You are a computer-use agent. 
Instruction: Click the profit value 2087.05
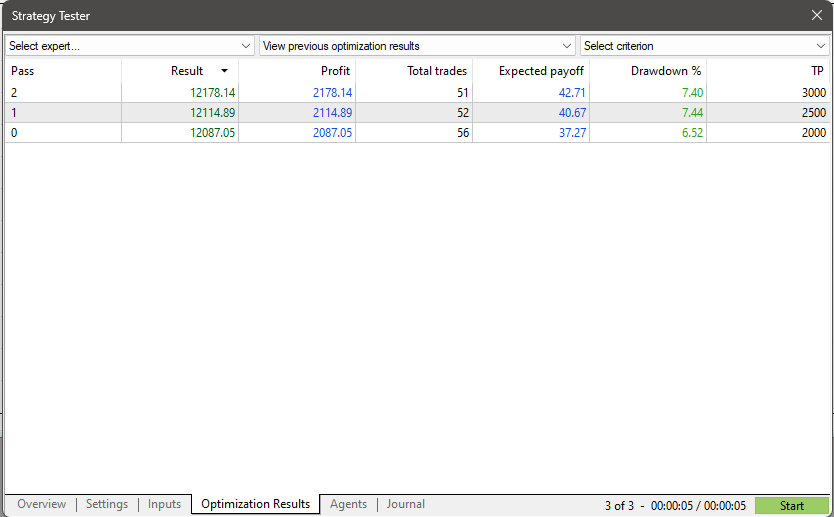[x=332, y=132]
